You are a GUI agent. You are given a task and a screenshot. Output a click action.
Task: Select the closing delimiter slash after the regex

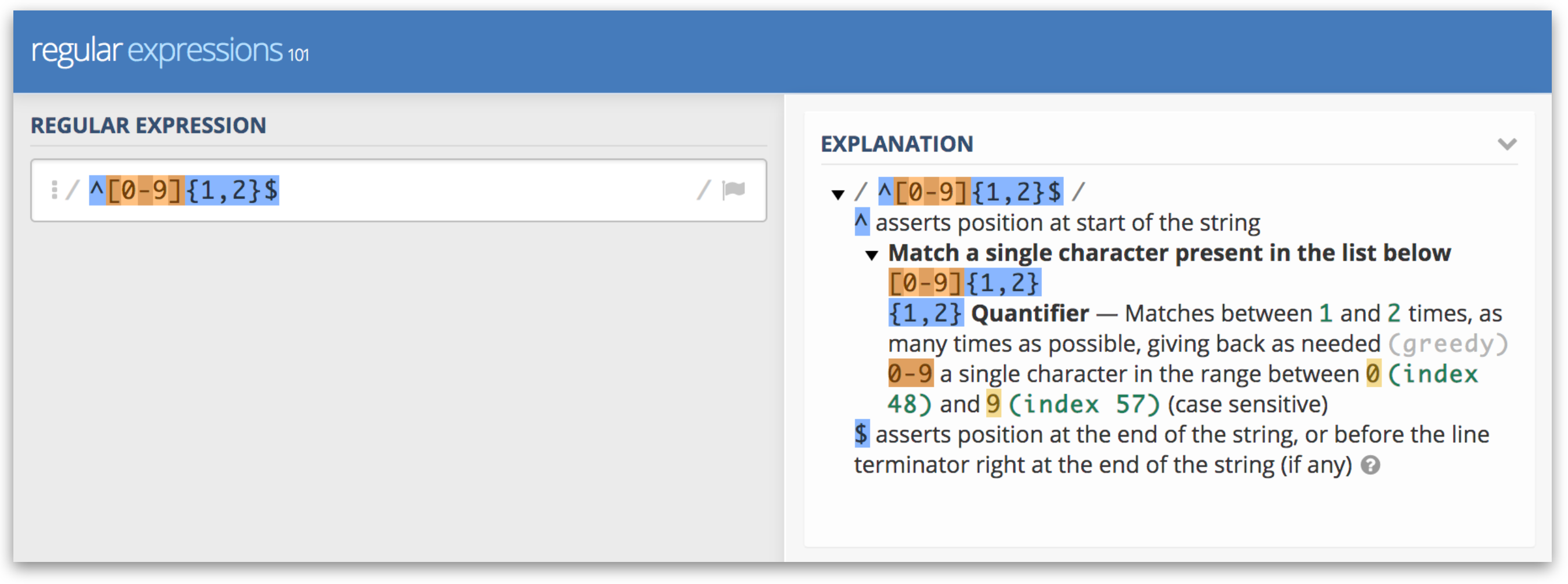click(706, 190)
